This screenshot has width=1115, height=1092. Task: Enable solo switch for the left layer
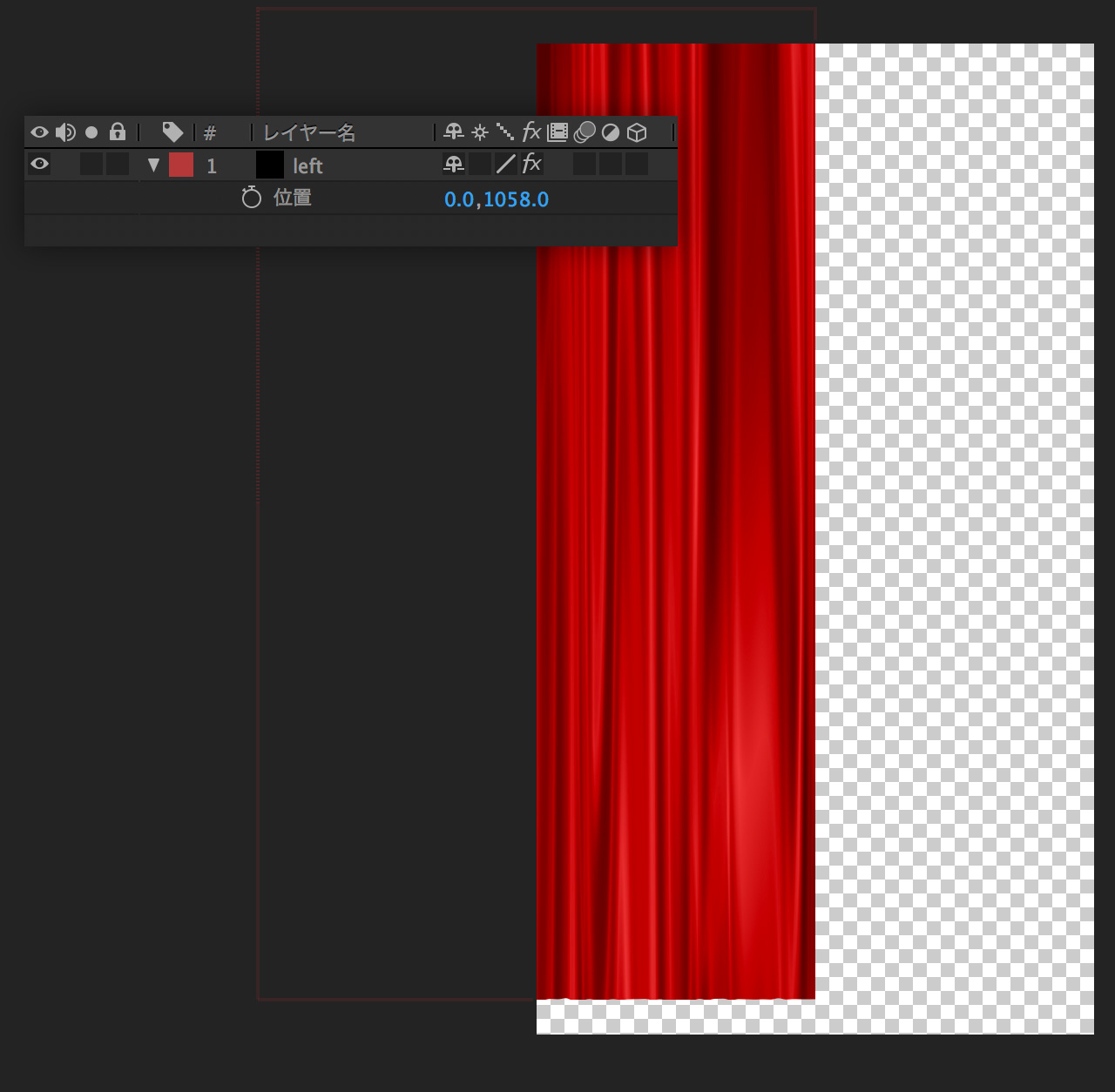tap(91, 164)
